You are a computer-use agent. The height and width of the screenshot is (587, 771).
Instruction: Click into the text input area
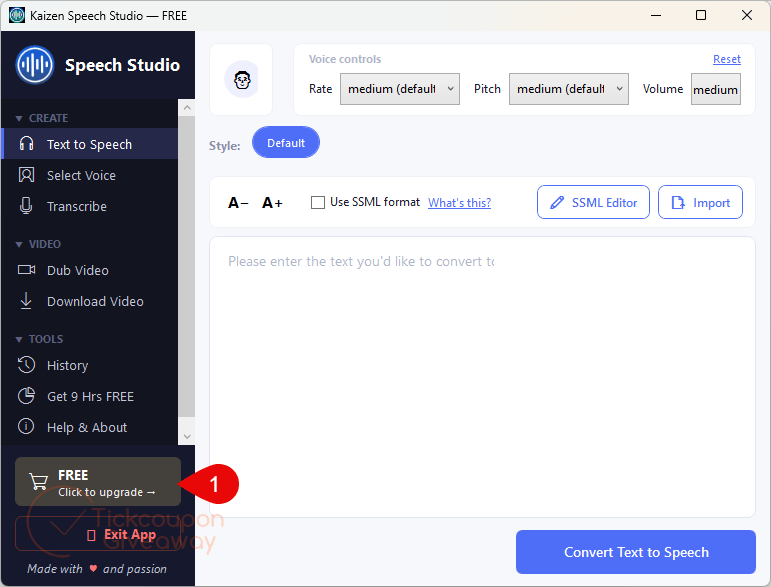click(x=482, y=377)
